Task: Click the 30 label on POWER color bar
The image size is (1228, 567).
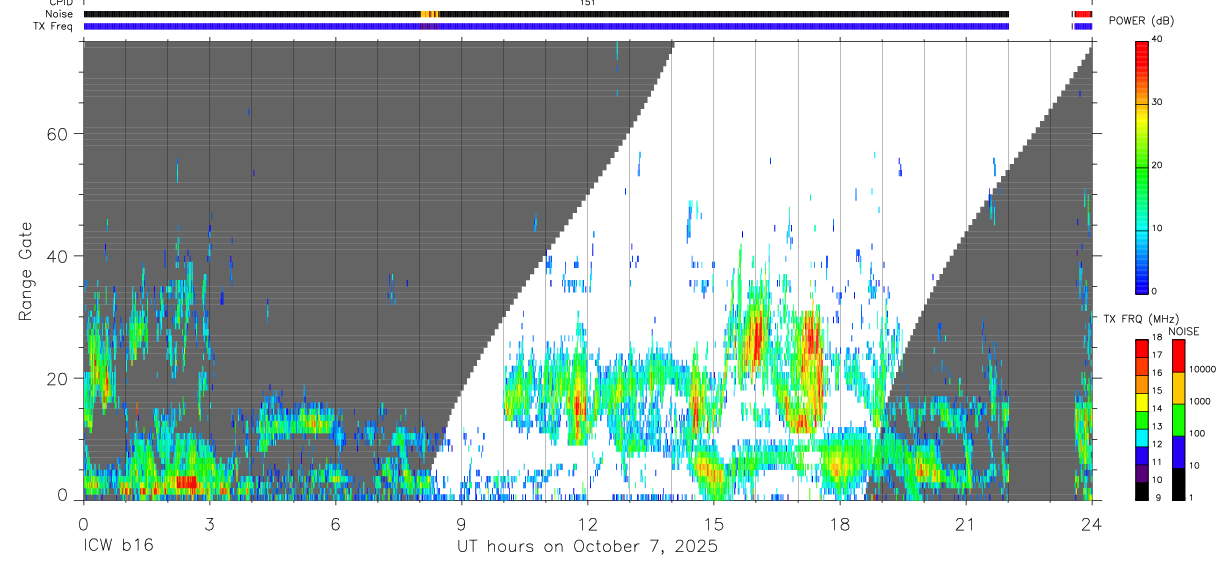Action: pyautogui.click(x=1159, y=102)
